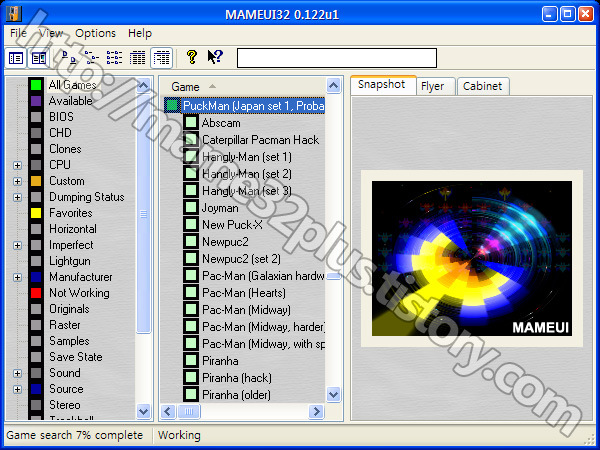Expand the Dumping Status node
This screenshot has width=600, height=450.
coord(17,197)
